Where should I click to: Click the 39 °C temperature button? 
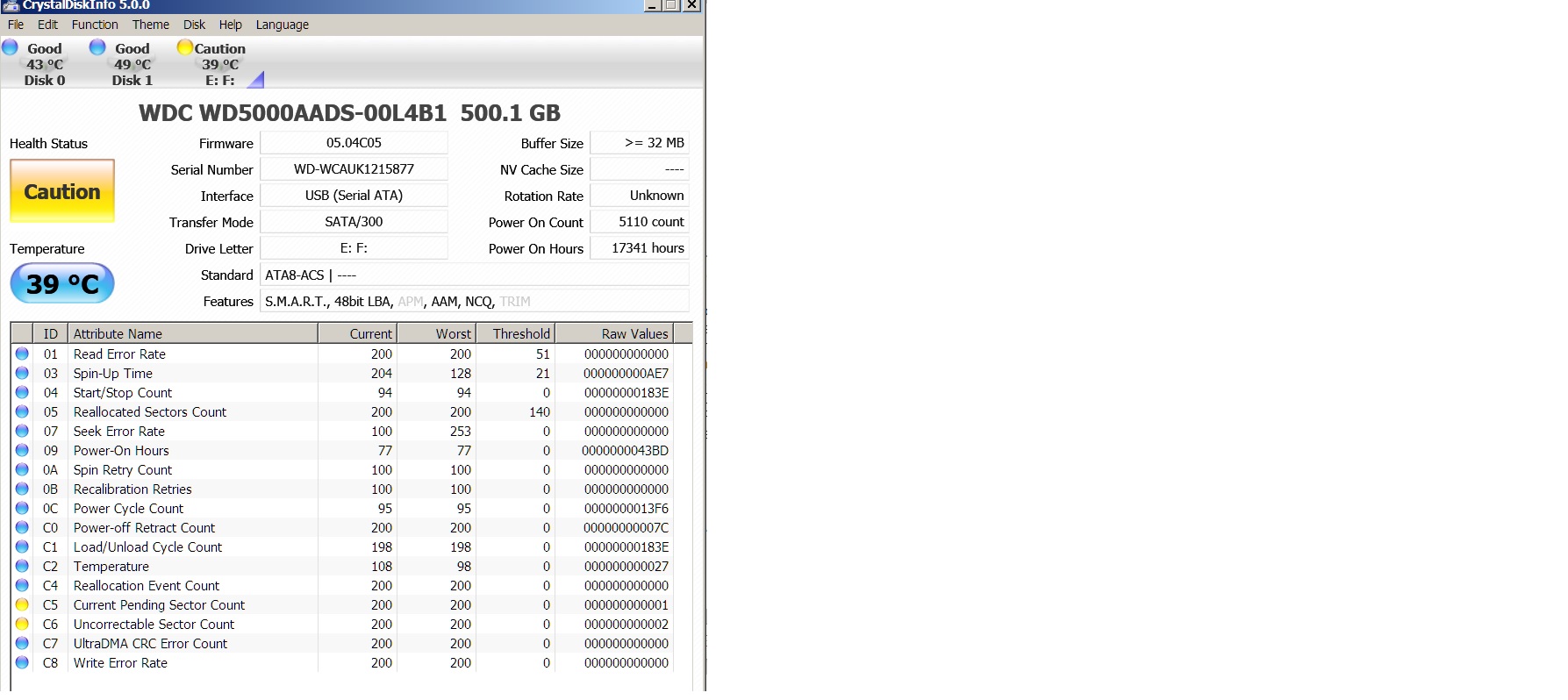coord(62,283)
